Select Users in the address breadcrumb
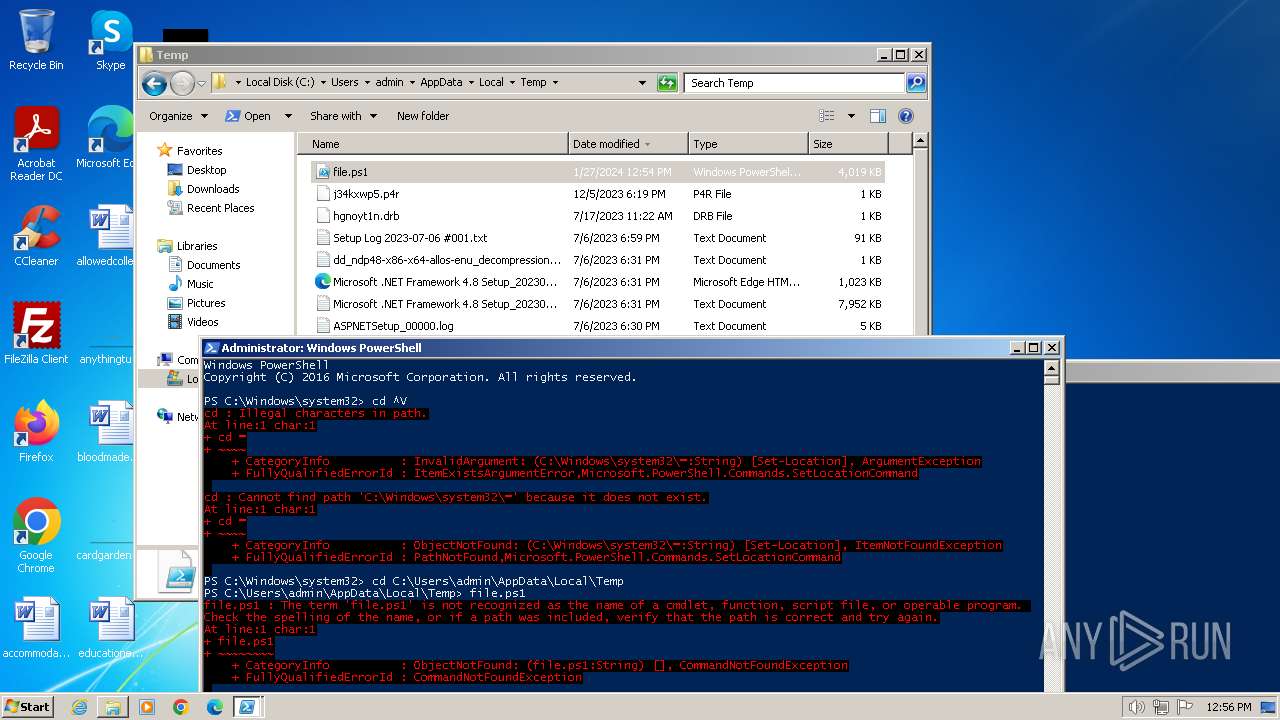The image size is (1280, 720). pyautogui.click(x=344, y=83)
